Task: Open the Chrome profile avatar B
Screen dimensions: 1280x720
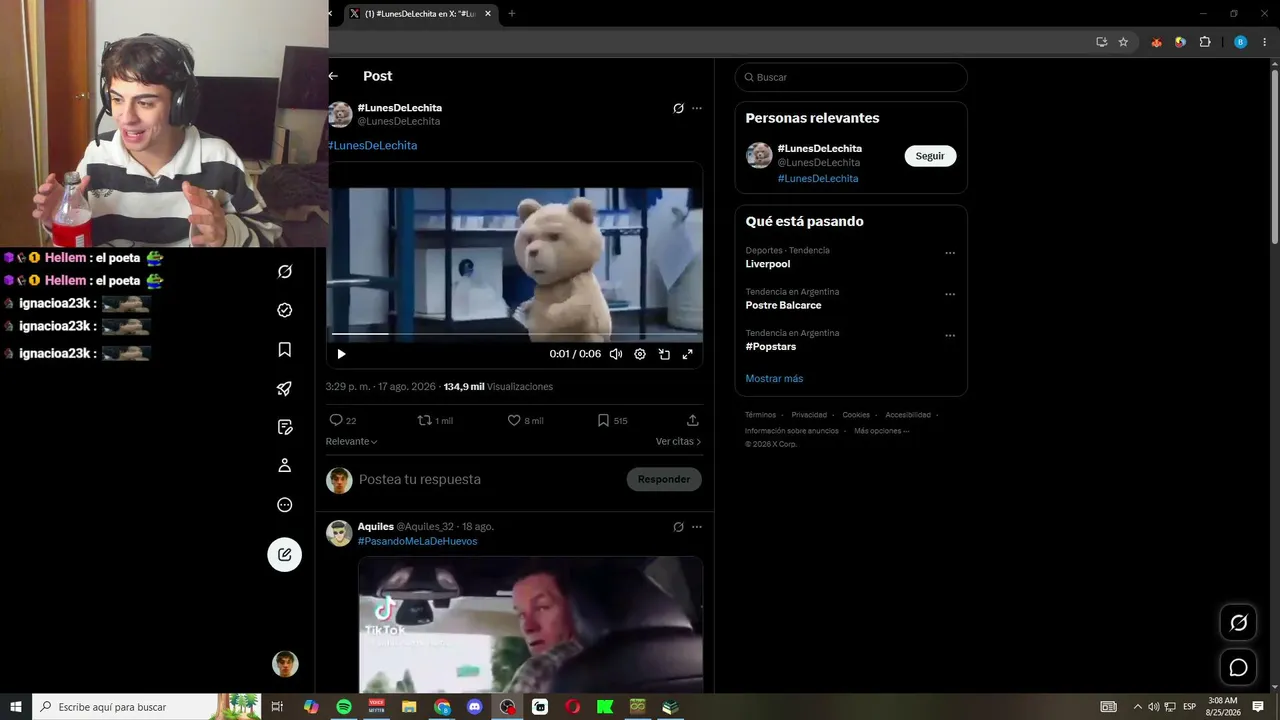Action: click(1241, 42)
